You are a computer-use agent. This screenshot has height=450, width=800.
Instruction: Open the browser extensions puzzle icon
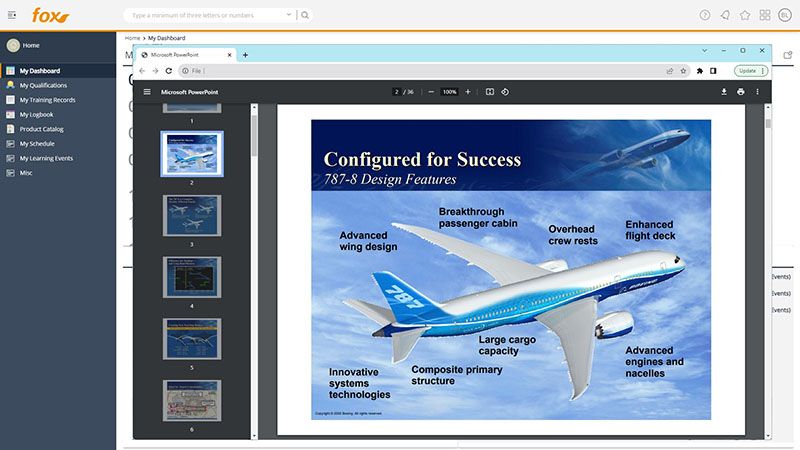pyautogui.click(x=700, y=71)
